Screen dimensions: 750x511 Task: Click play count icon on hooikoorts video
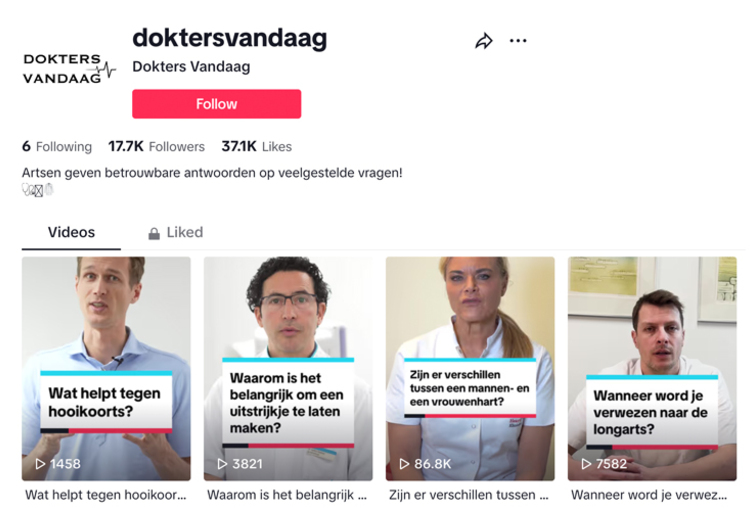pyautogui.click(x=41, y=464)
